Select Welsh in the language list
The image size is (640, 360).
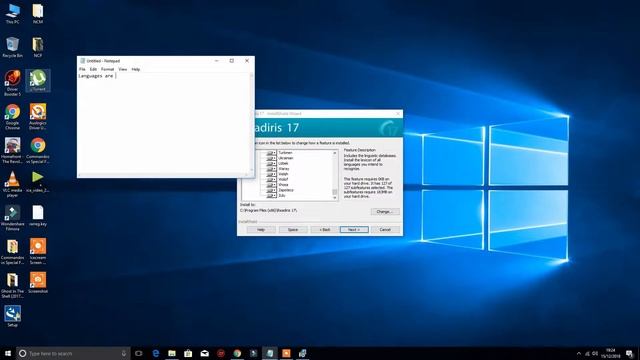tap(283, 174)
